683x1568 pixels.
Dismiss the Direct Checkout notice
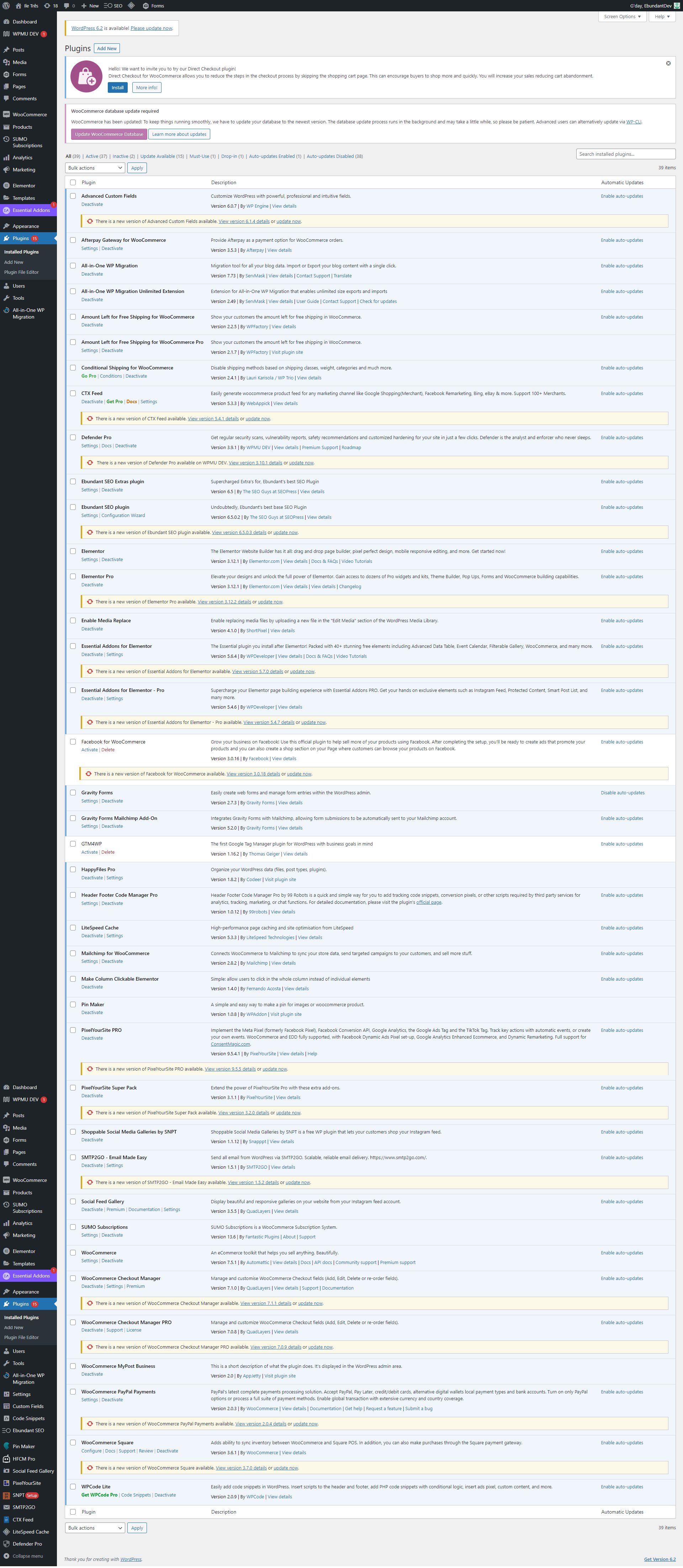click(668, 63)
